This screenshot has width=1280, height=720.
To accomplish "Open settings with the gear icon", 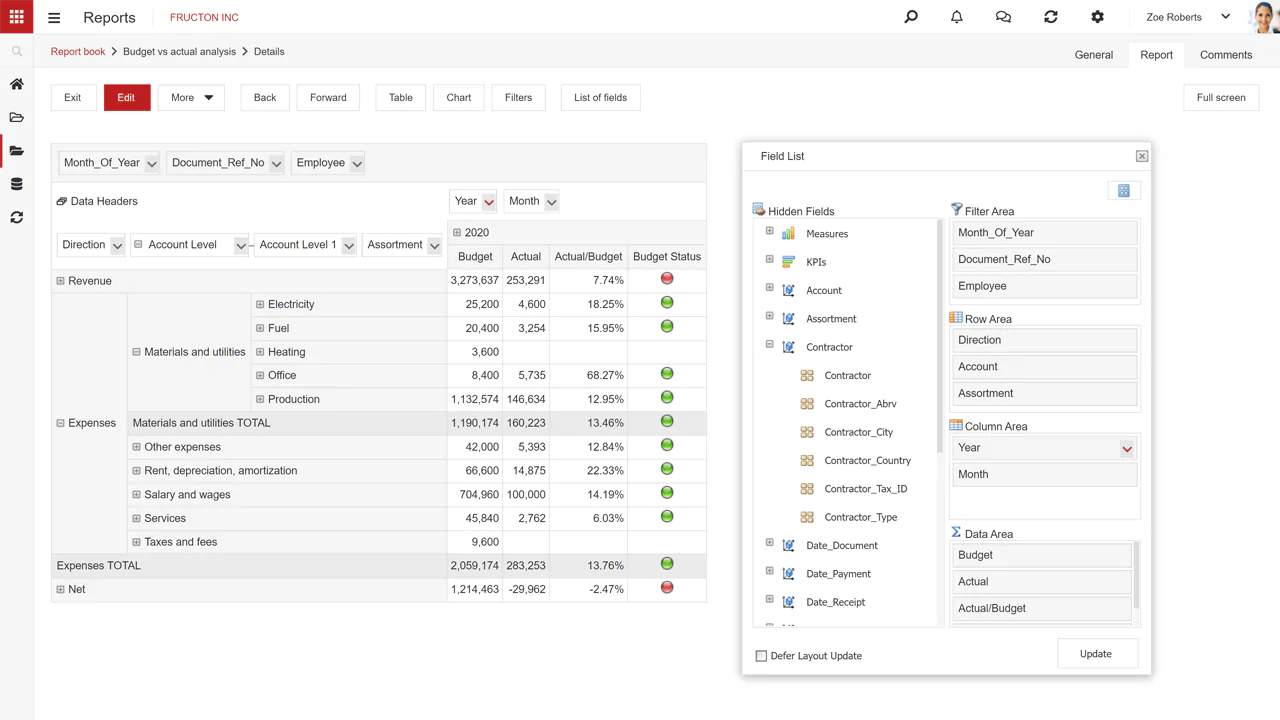I will click(x=1097, y=17).
